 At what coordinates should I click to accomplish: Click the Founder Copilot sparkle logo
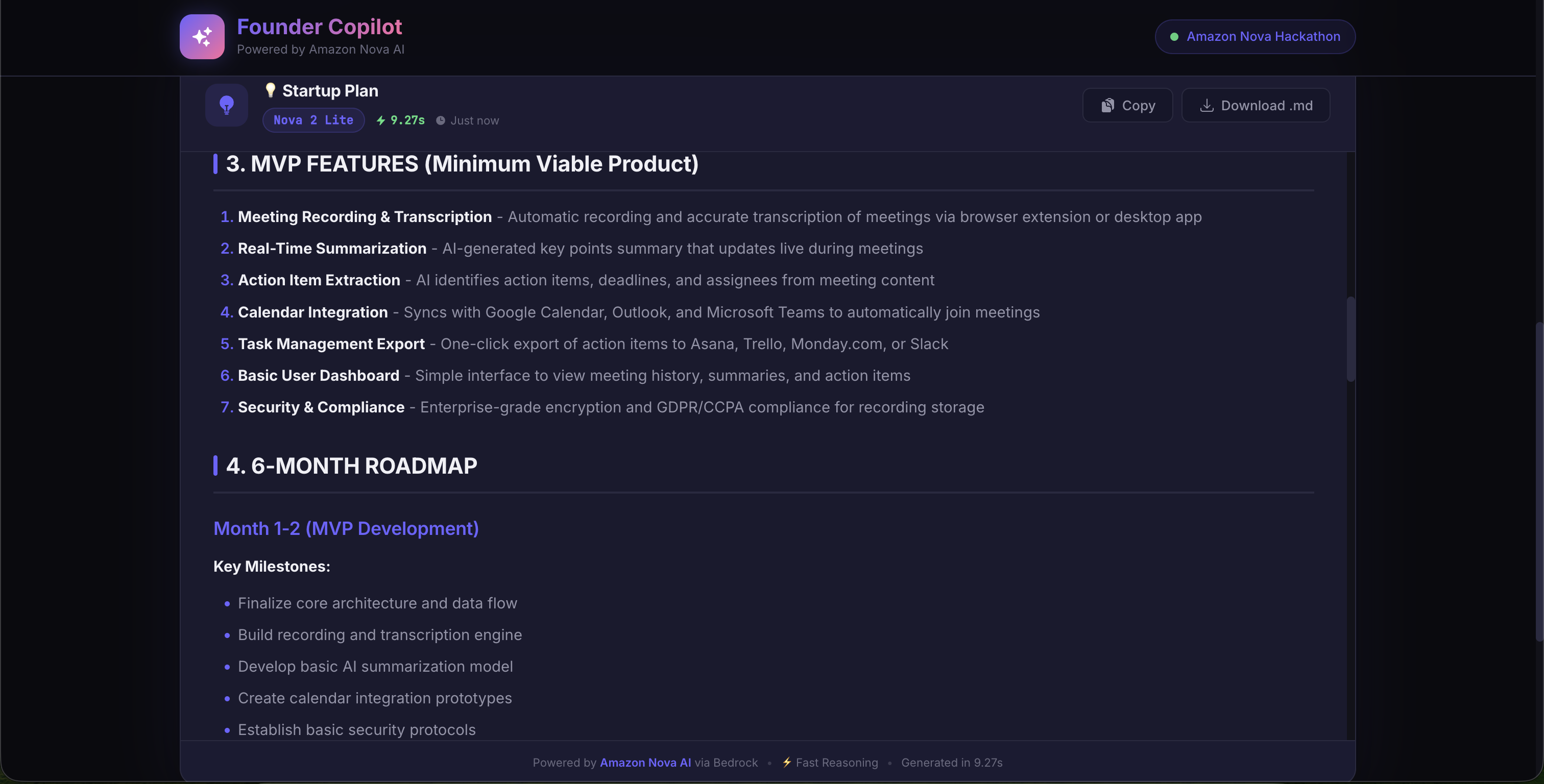point(202,37)
